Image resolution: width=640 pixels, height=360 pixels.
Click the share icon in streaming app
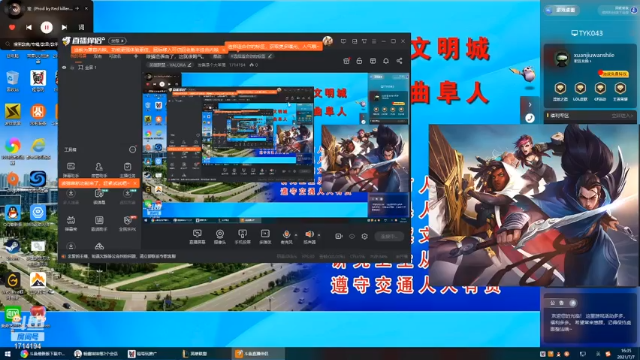click(x=399, y=61)
